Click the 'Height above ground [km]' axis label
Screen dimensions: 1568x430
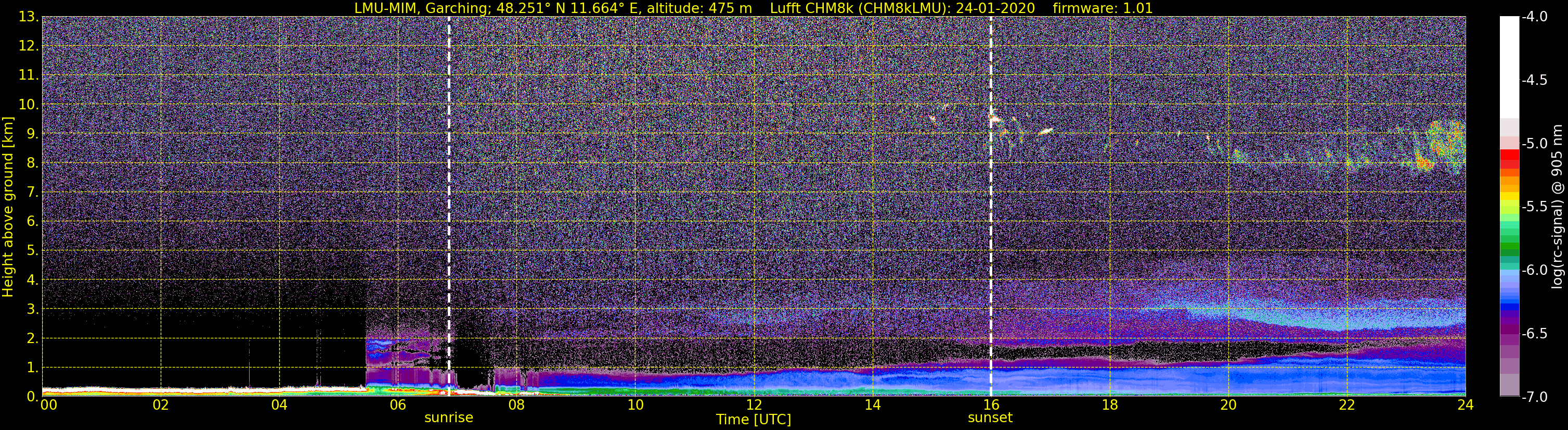[x=8, y=207]
